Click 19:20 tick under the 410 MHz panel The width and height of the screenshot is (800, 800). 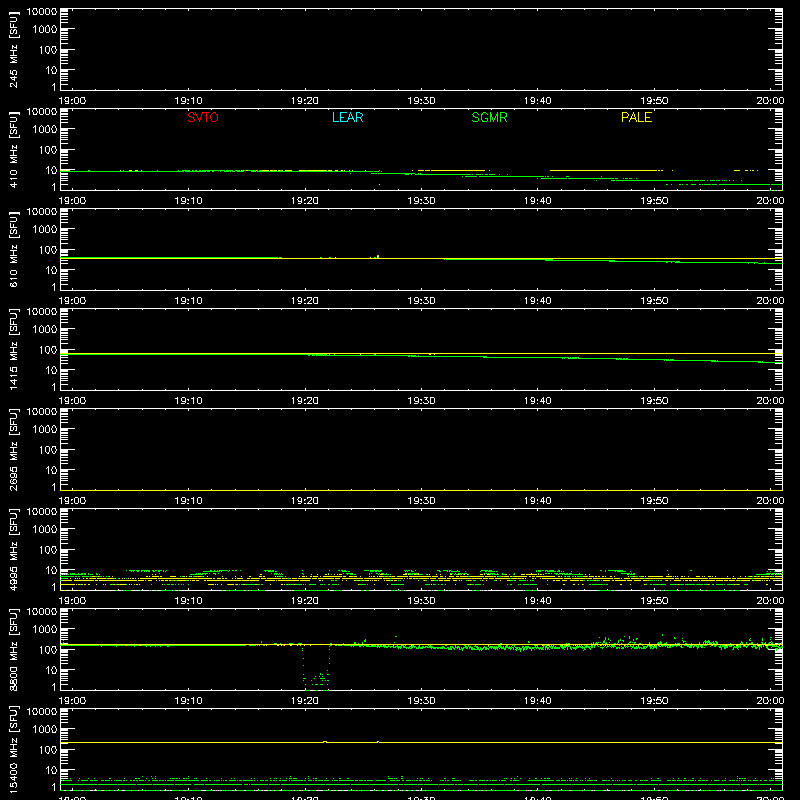tap(305, 201)
